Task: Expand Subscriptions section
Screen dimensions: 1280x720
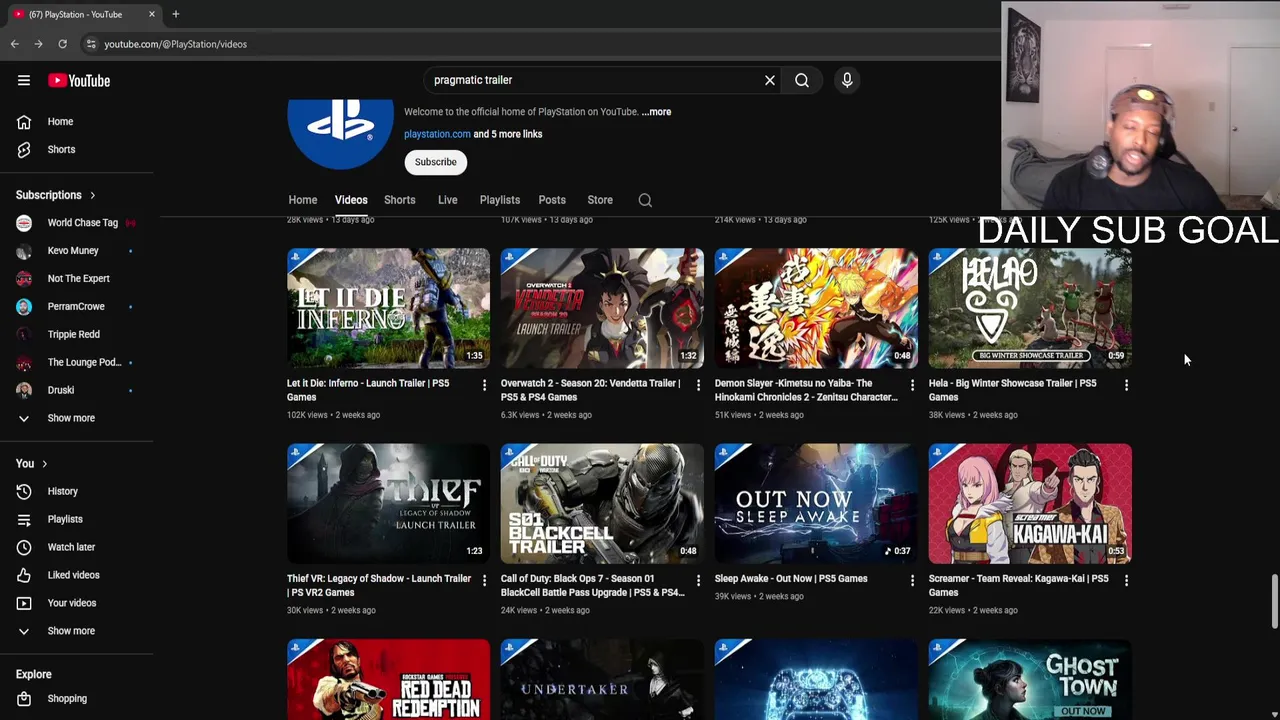Action: 56,196
